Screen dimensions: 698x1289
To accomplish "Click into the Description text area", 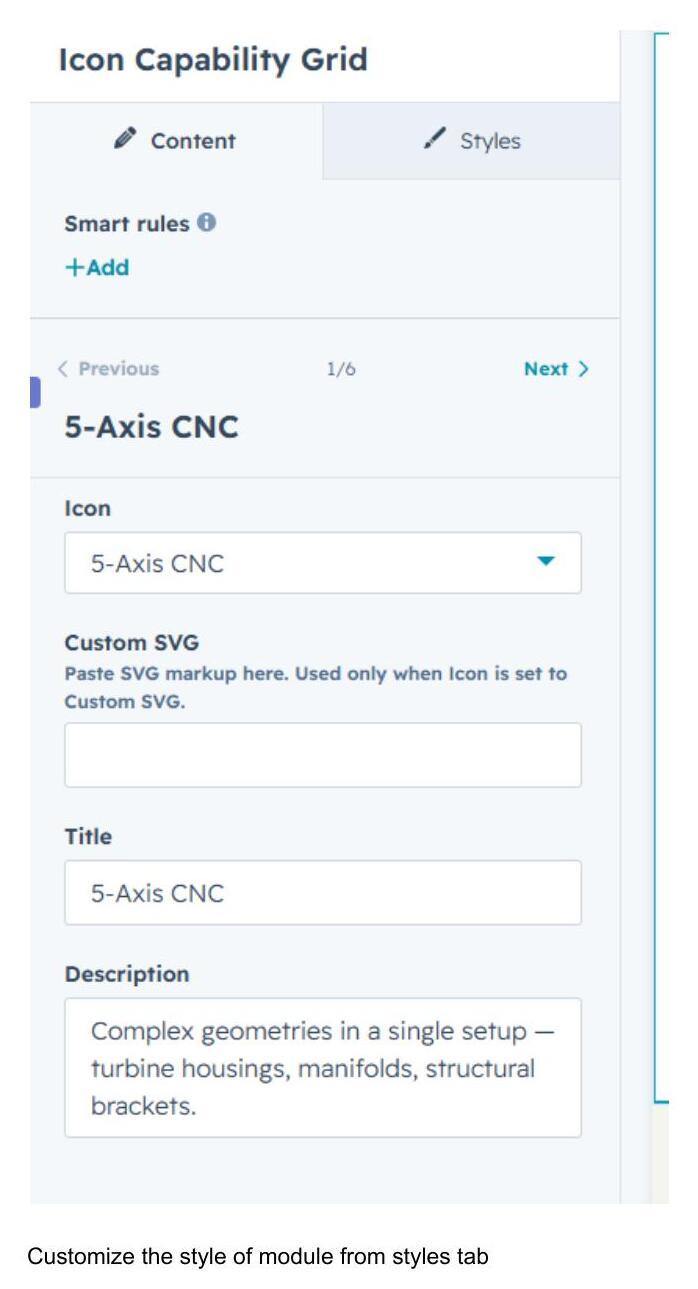I will coord(323,1067).
